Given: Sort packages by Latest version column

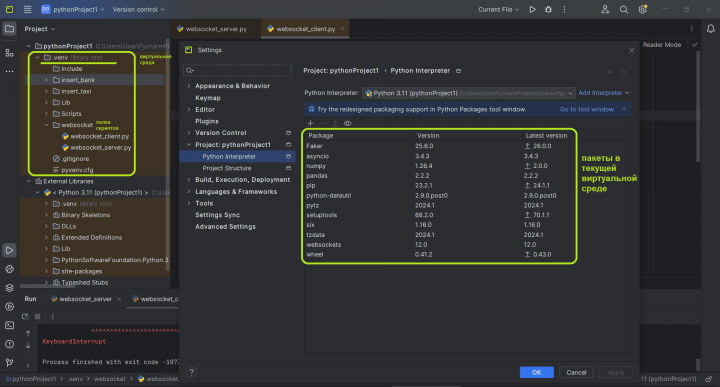Looking at the screenshot, I should point(546,135).
